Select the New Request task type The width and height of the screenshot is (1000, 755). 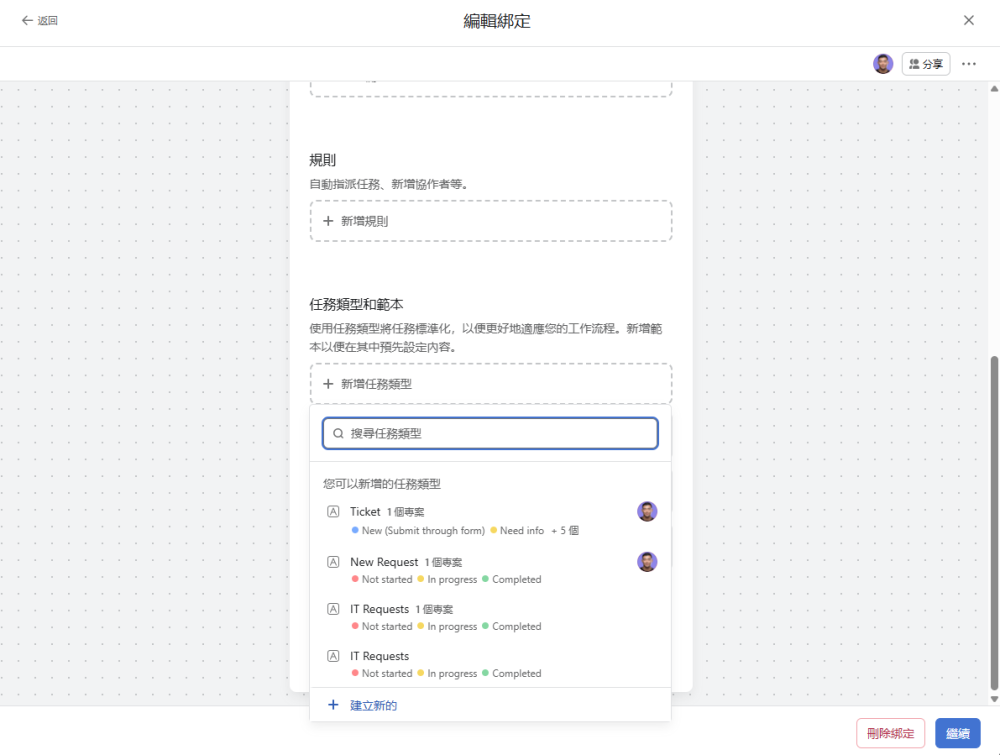point(384,562)
